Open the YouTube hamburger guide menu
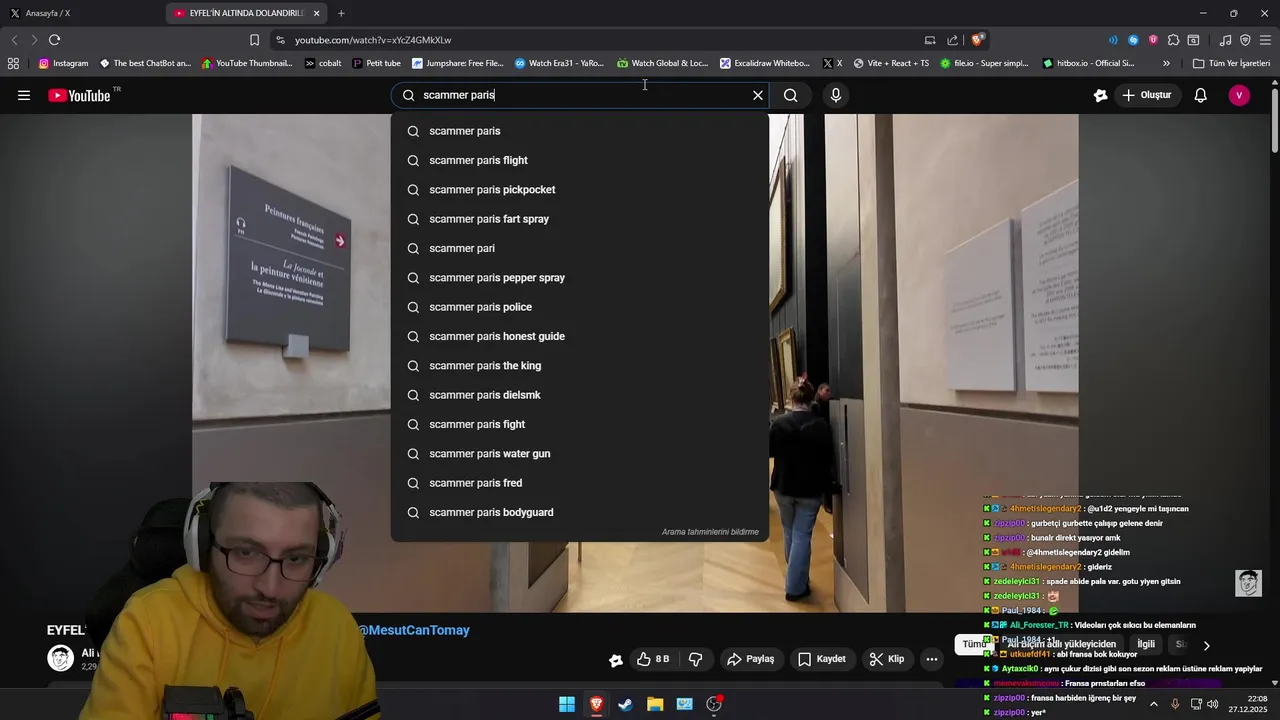This screenshot has height=720, width=1280. (24, 95)
